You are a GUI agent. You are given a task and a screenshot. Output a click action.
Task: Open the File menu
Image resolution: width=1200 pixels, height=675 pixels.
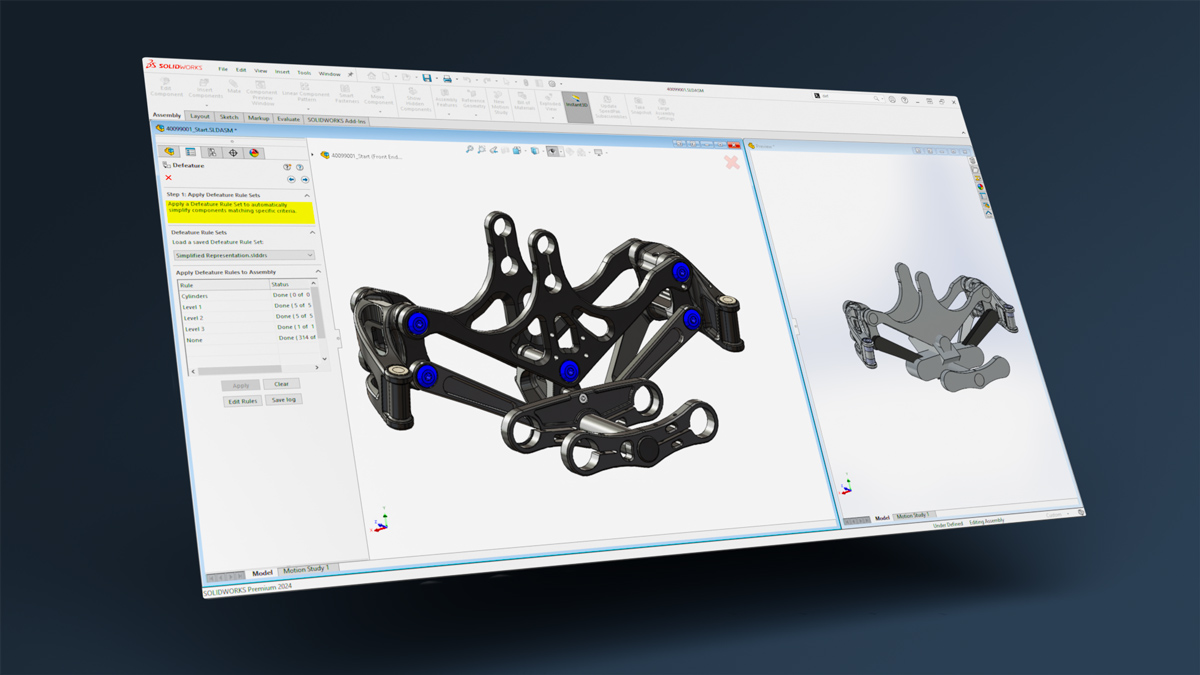click(223, 69)
